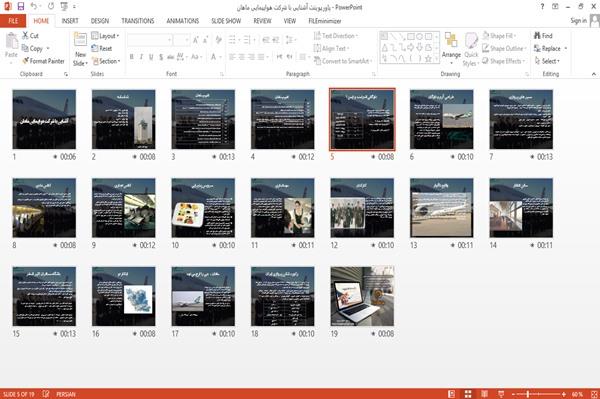
Task: Click Decrease Font Size icon
Action: tap(205, 40)
